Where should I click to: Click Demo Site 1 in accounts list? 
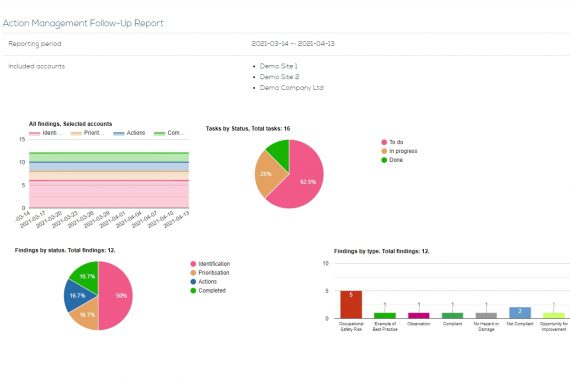(x=278, y=66)
